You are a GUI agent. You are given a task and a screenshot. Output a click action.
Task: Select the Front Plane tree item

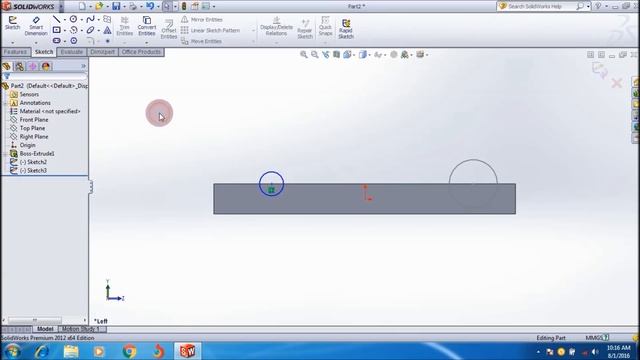(x=34, y=120)
